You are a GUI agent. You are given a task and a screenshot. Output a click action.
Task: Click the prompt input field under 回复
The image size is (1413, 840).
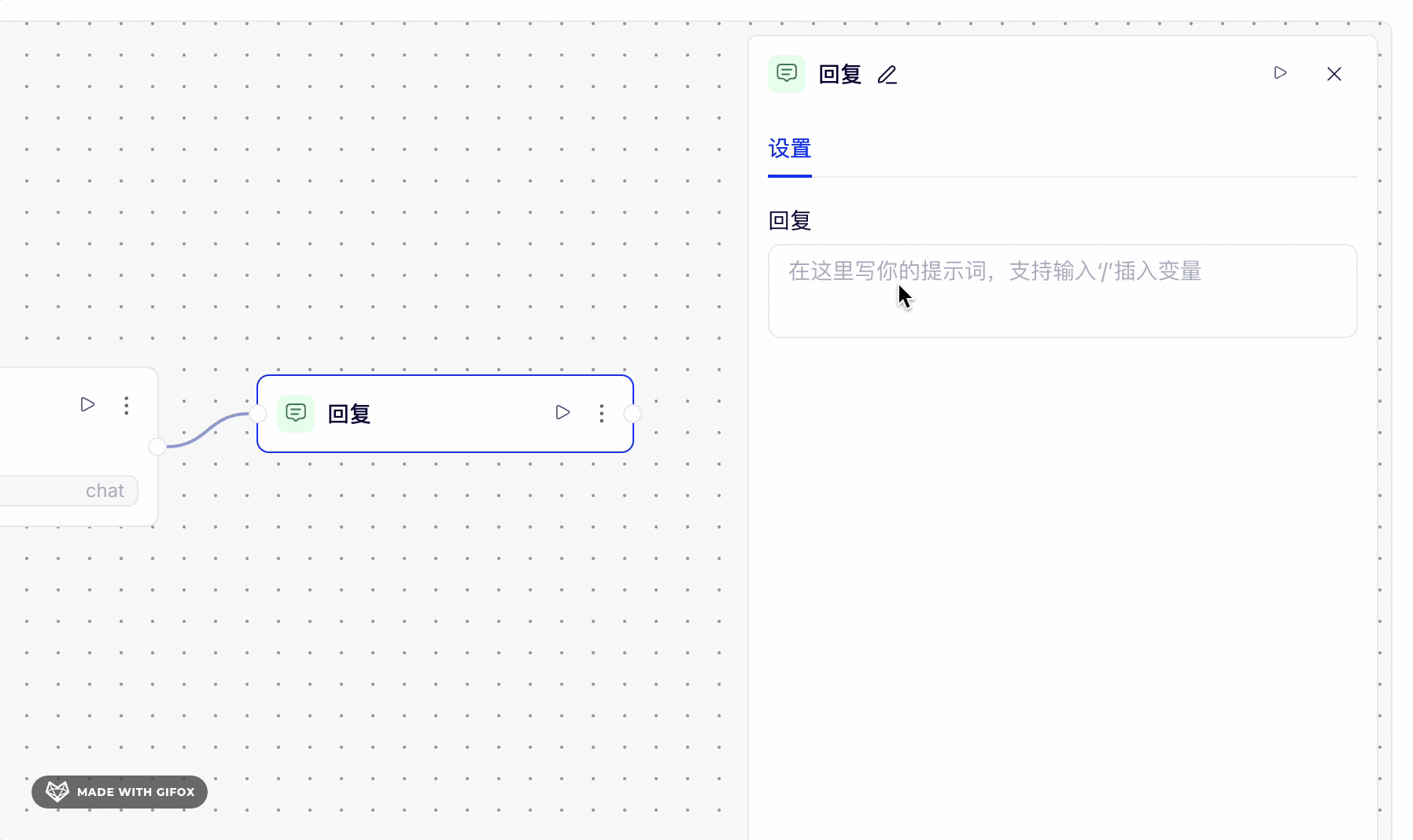[1062, 291]
